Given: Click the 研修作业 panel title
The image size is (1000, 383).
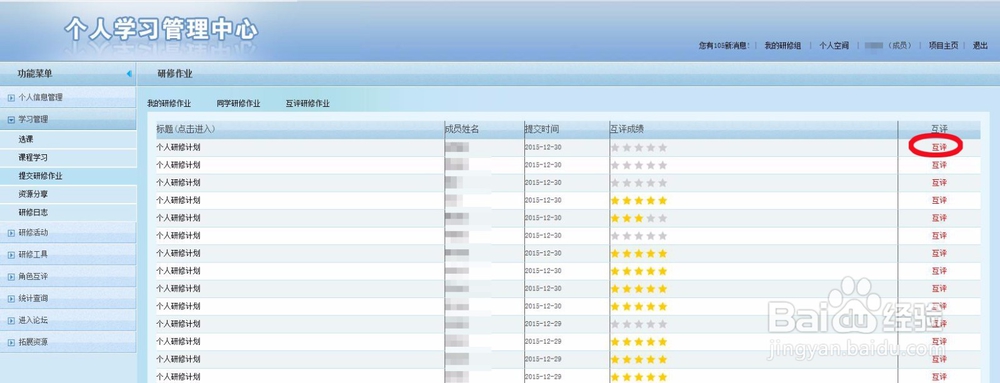Looking at the screenshot, I should (175, 74).
